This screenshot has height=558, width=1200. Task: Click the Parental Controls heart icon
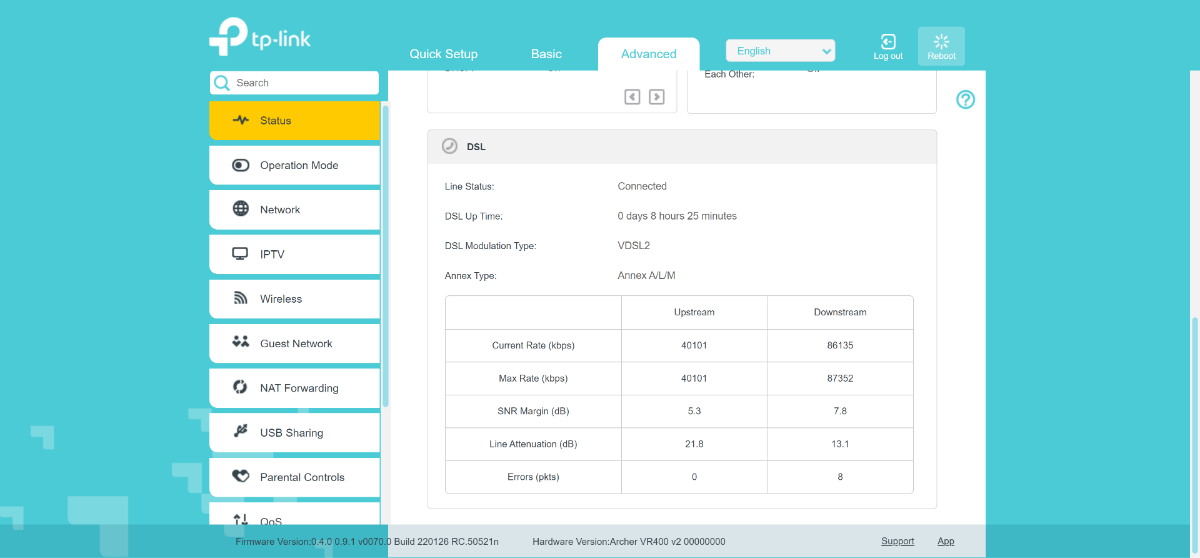pyautogui.click(x=240, y=477)
